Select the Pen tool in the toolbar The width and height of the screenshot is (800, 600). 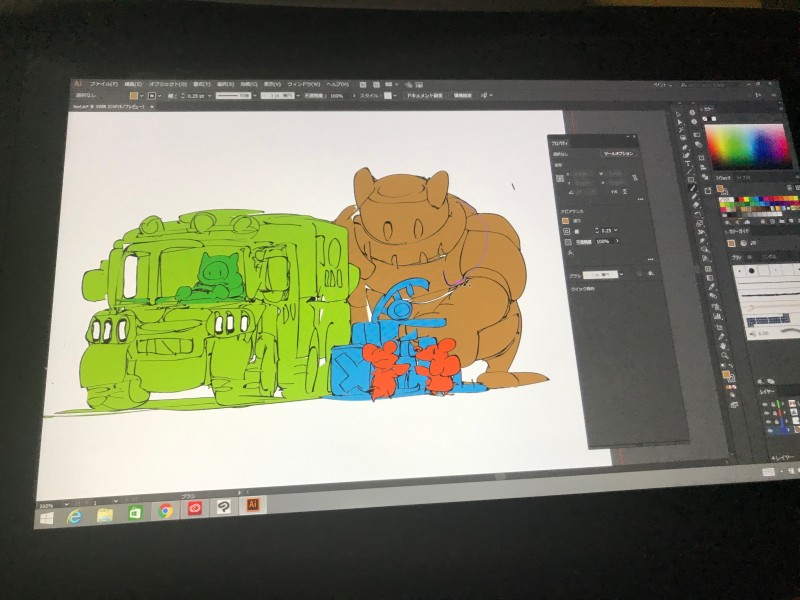pos(685,147)
